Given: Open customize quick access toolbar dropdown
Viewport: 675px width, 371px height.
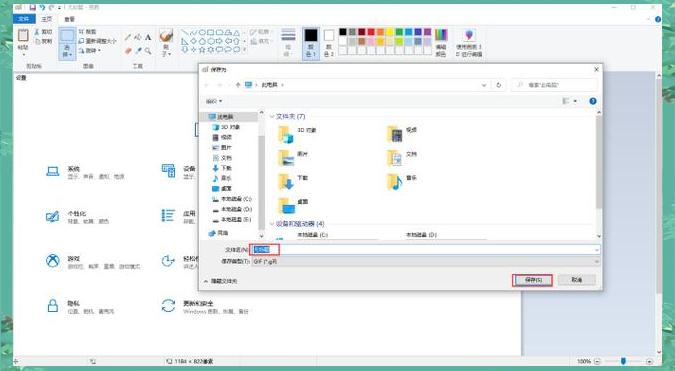Looking at the screenshot, I should tap(59, 7).
